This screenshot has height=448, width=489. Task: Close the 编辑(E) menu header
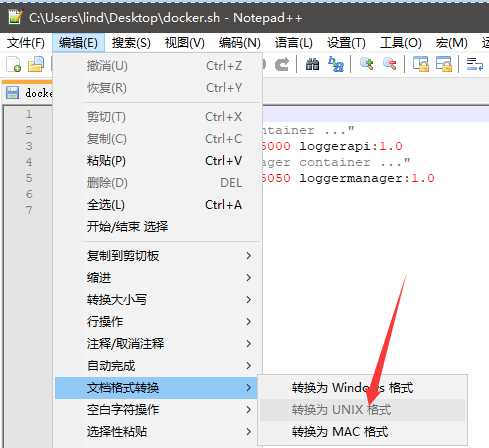click(78, 43)
